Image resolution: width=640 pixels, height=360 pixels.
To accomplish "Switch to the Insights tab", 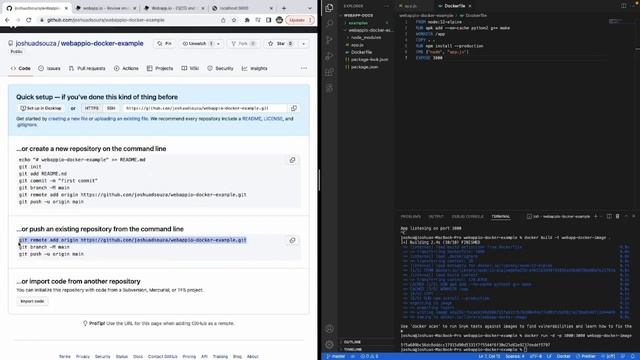I will (254, 68).
